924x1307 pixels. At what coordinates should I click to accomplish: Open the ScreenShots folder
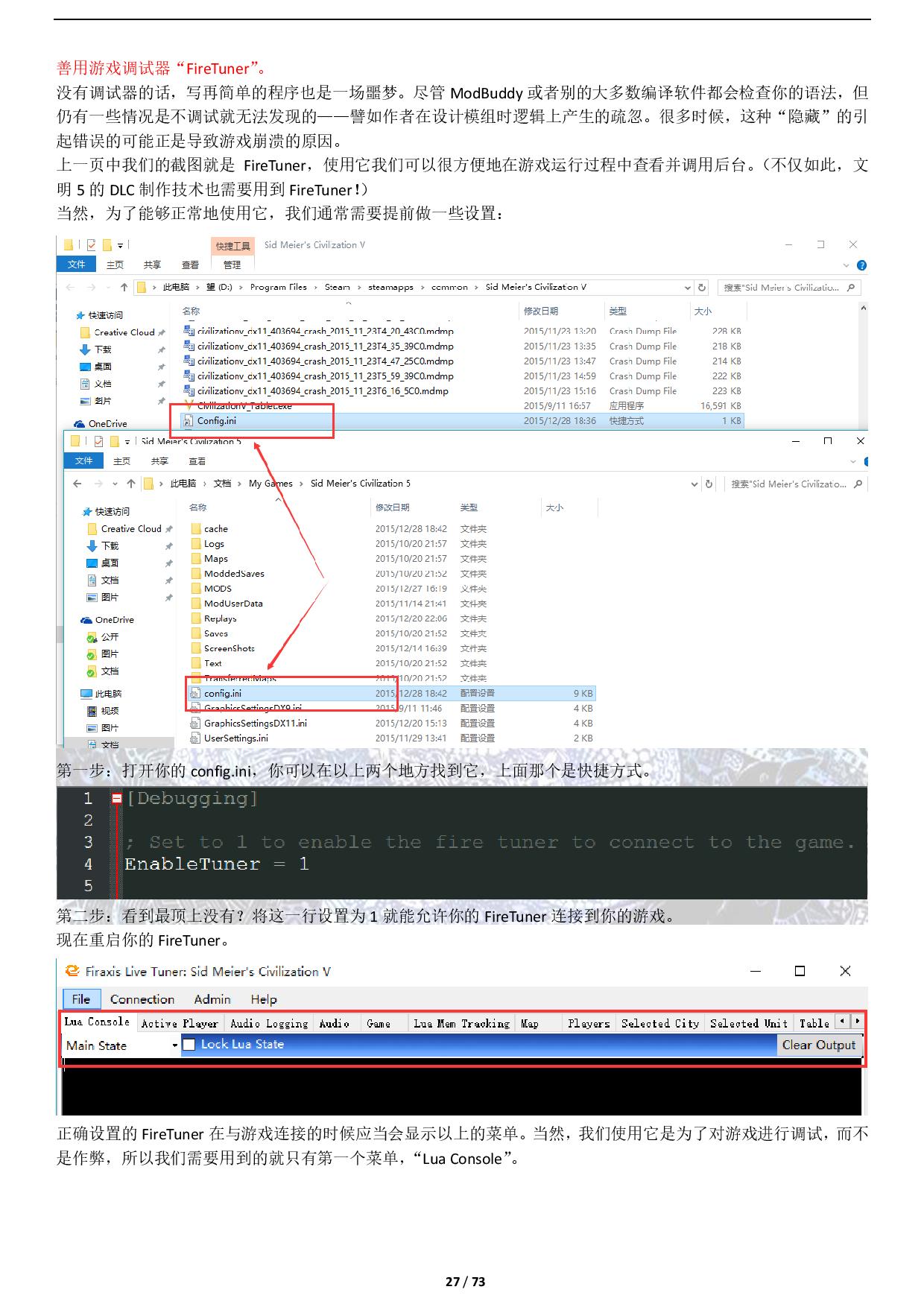[x=229, y=648]
